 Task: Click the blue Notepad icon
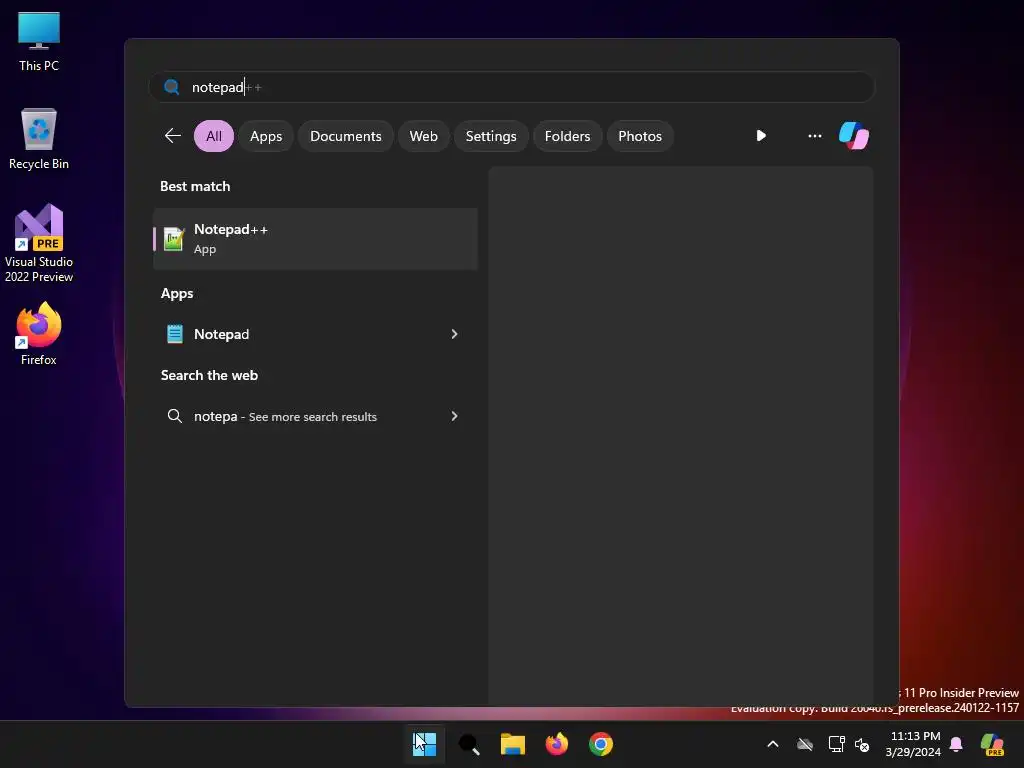[174, 334]
